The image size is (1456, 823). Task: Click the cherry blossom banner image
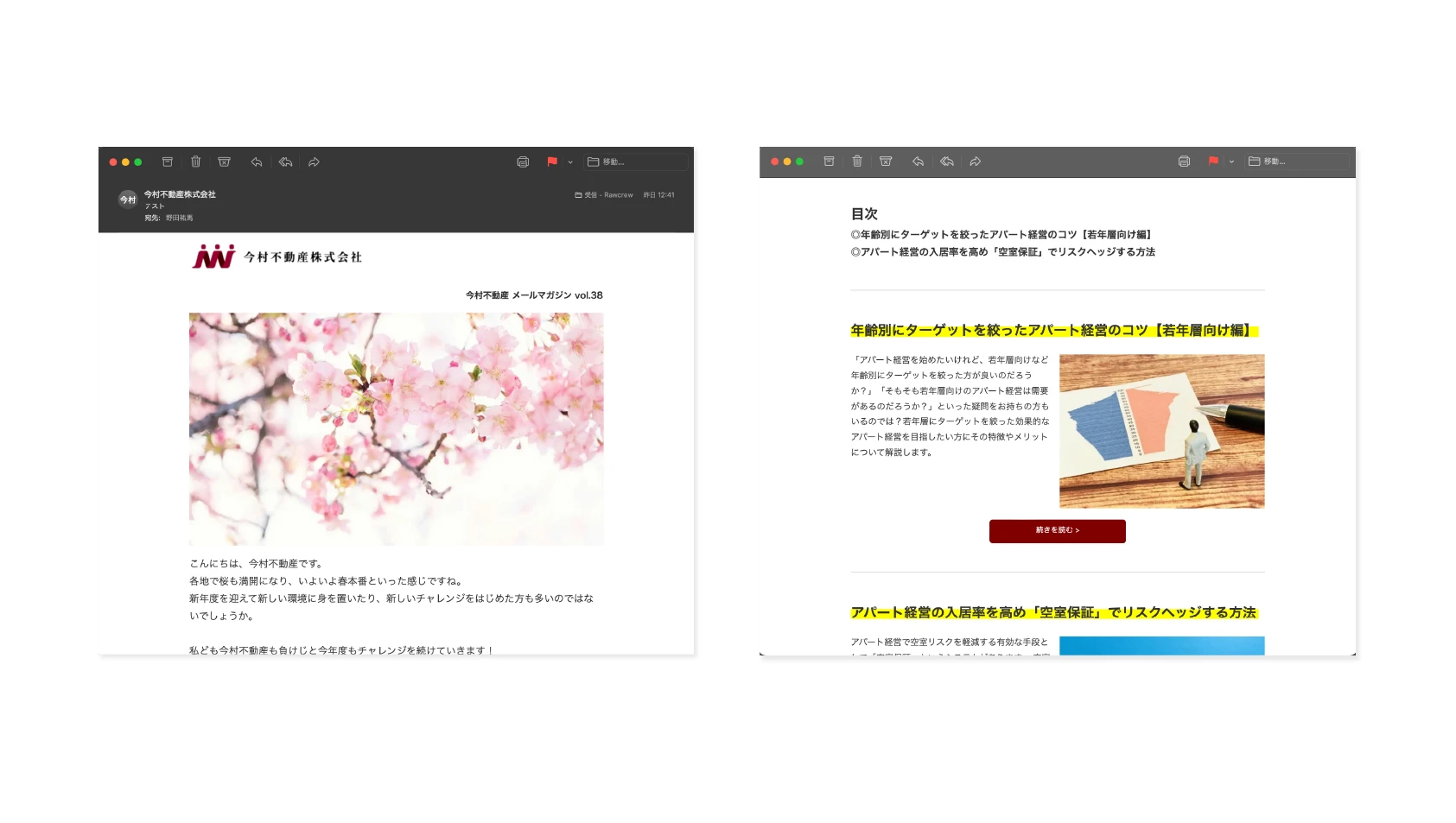(396, 428)
